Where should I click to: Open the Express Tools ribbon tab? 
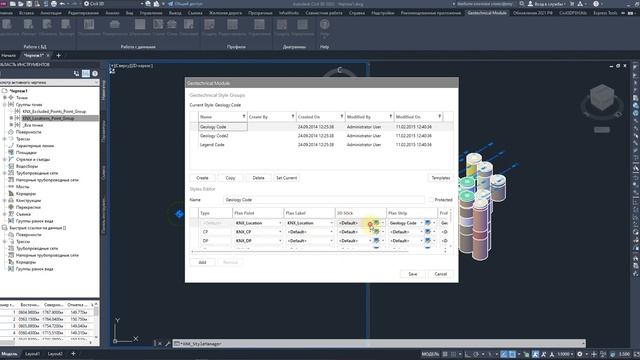(x=605, y=13)
